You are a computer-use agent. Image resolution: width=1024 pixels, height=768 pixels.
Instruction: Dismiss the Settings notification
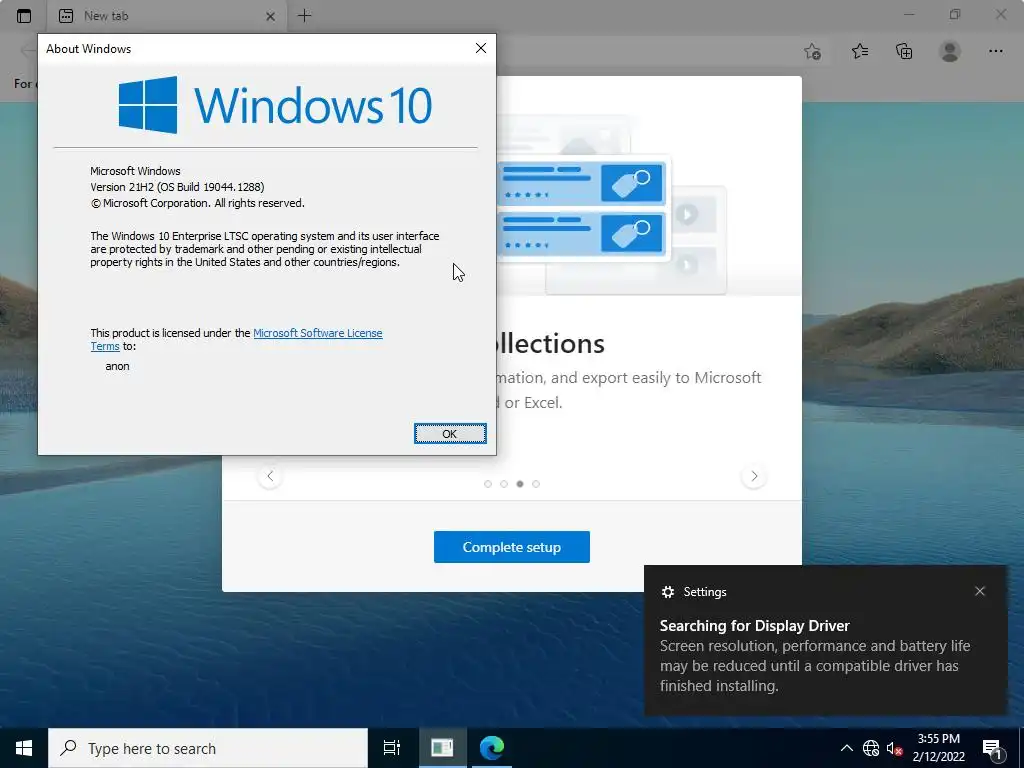[980, 591]
